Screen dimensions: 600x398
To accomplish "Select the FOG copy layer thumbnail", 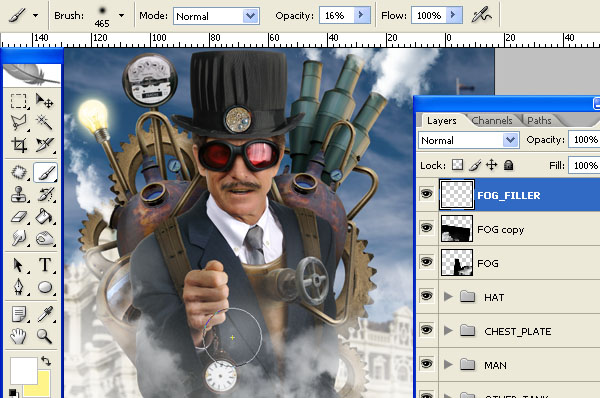I will point(457,228).
